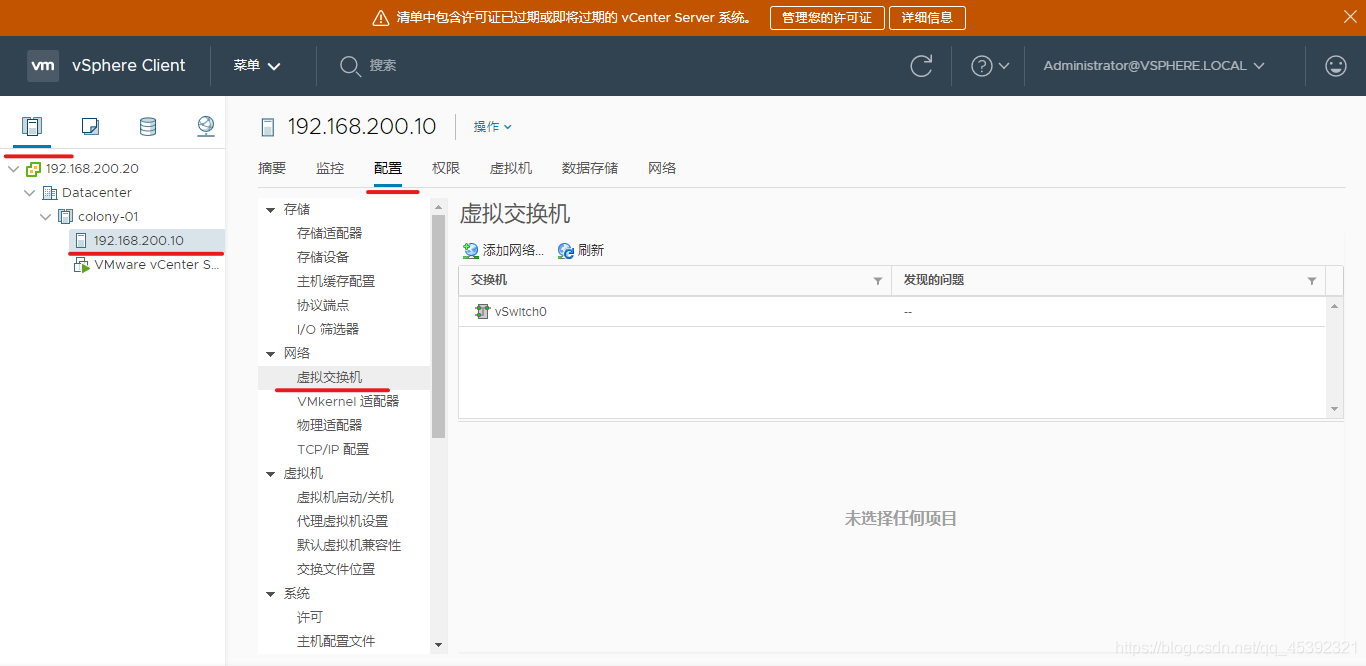This screenshot has width=1366, height=666.
Task: Open 存储适配器 settings
Action: point(330,233)
